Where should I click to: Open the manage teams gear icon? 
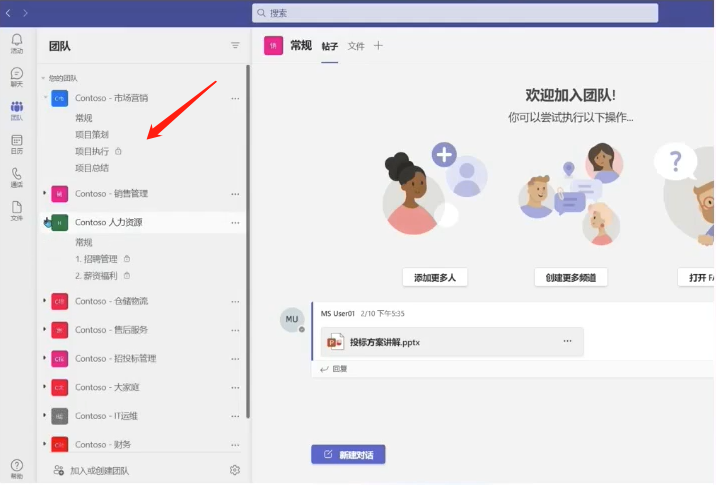(235, 470)
